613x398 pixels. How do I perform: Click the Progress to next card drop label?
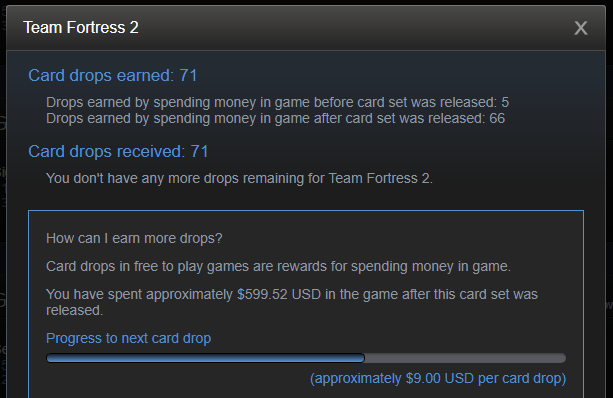coord(129,339)
